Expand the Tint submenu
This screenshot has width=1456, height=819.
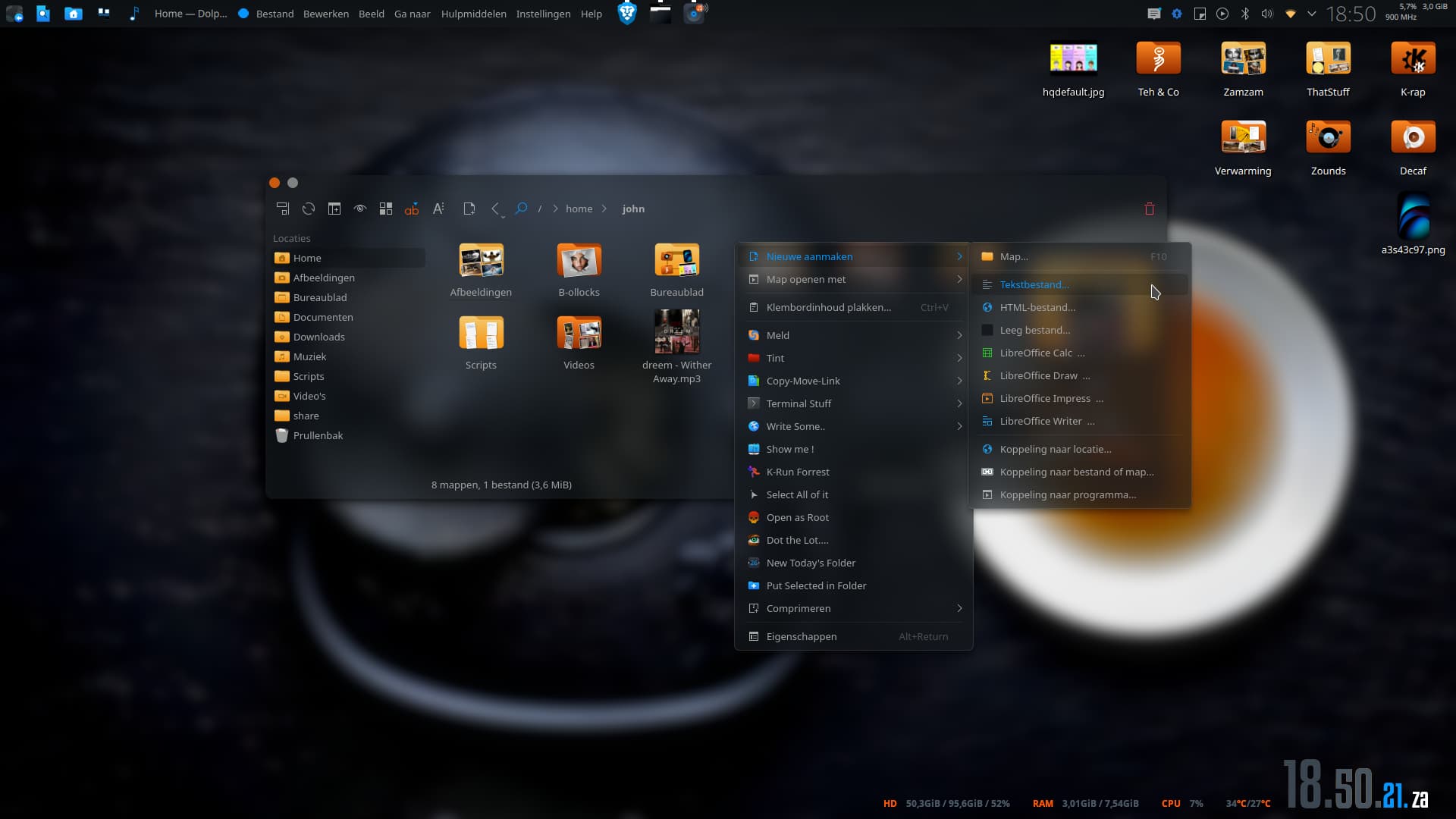(x=854, y=358)
